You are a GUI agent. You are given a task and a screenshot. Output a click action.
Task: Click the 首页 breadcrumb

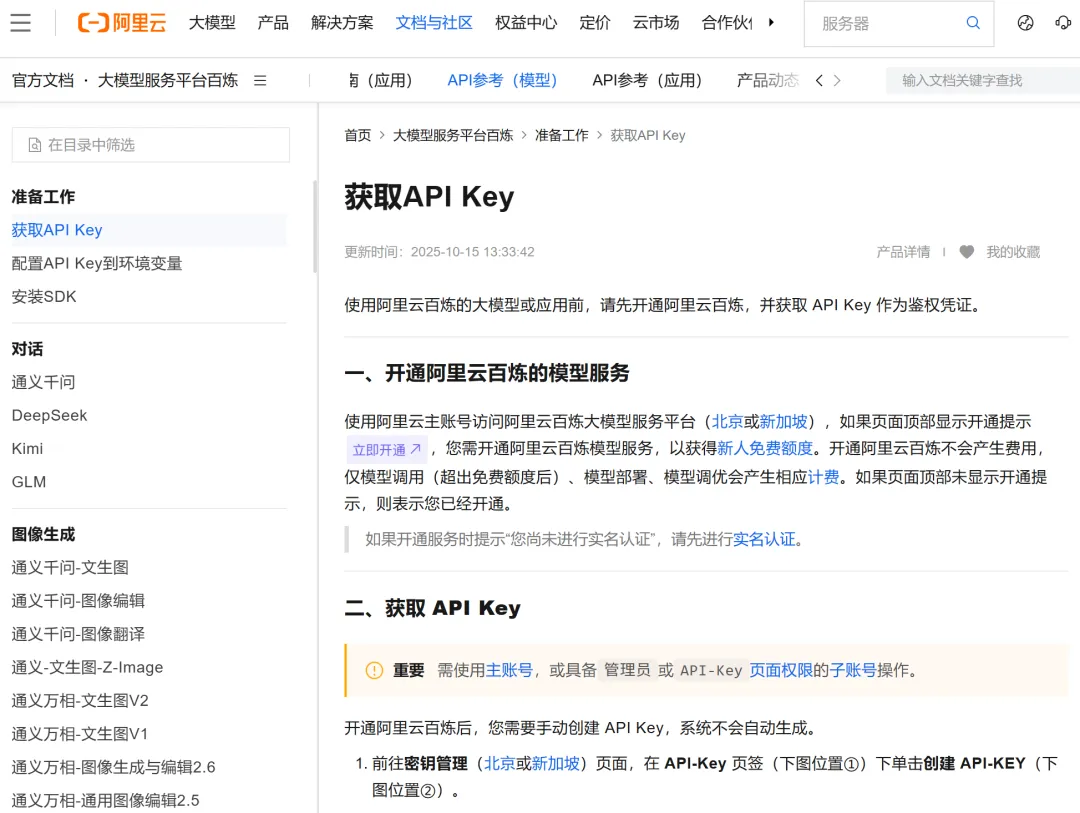click(357, 135)
